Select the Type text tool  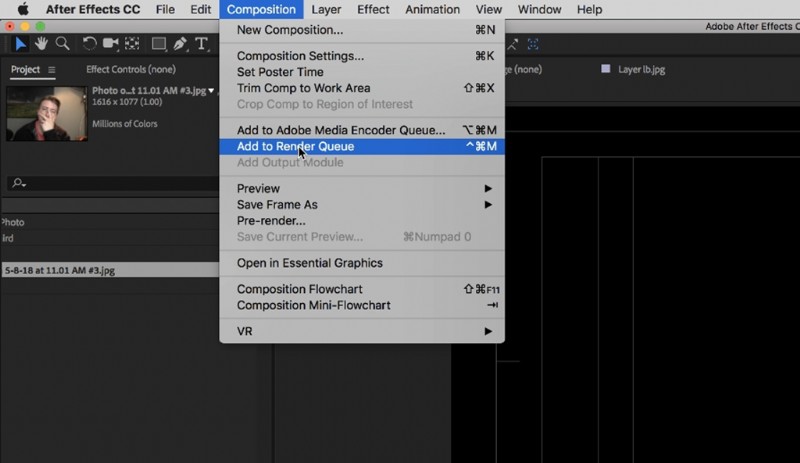(x=202, y=44)
